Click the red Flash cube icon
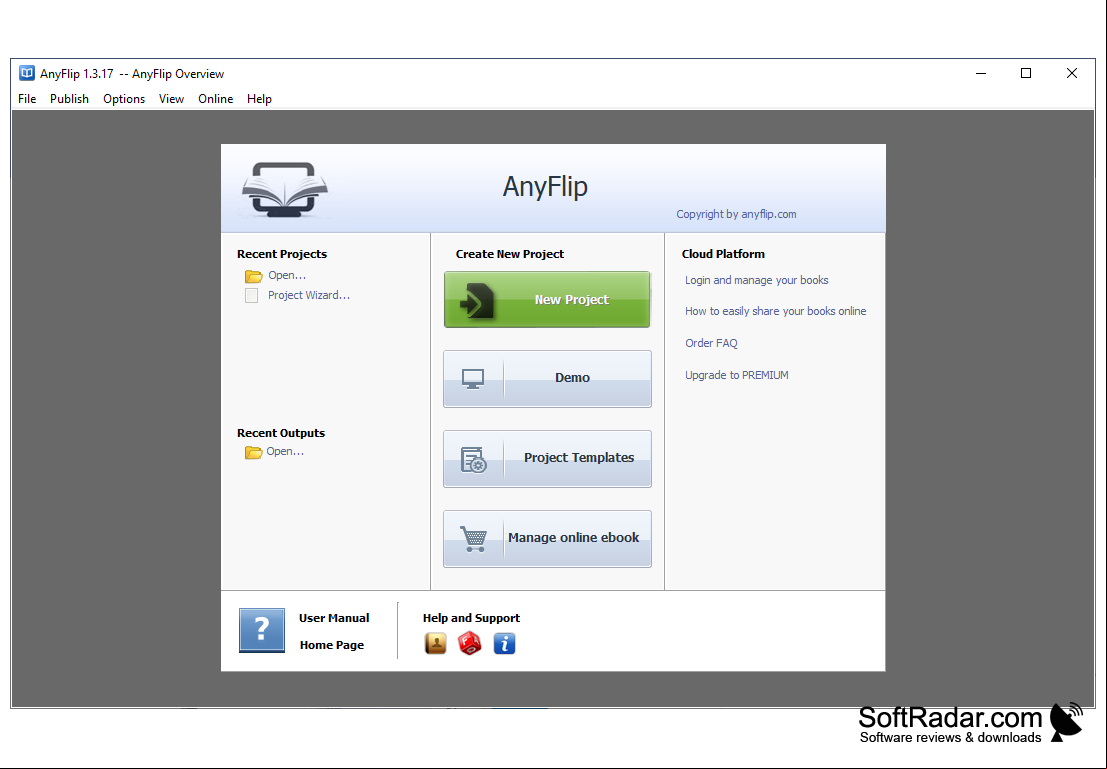 click(x=469, y=643)
